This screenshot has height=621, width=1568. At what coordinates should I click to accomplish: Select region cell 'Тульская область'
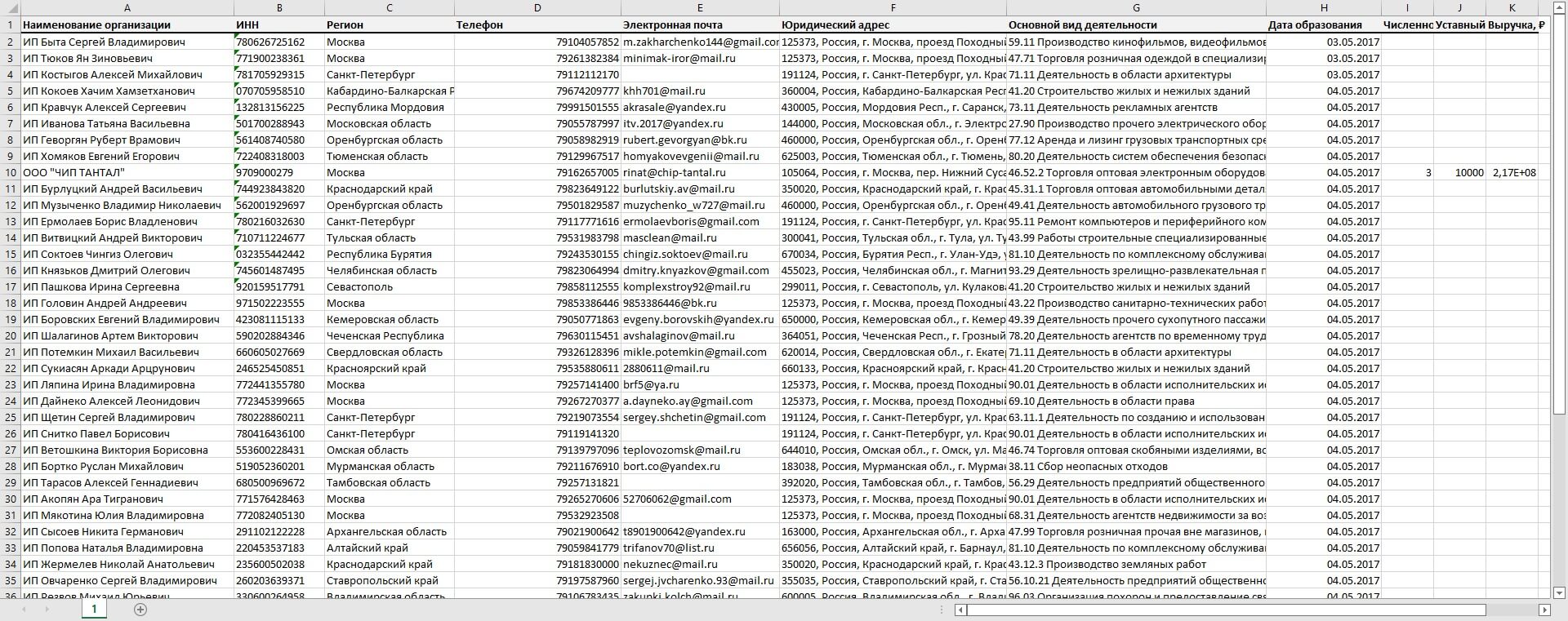click(390, 237)
